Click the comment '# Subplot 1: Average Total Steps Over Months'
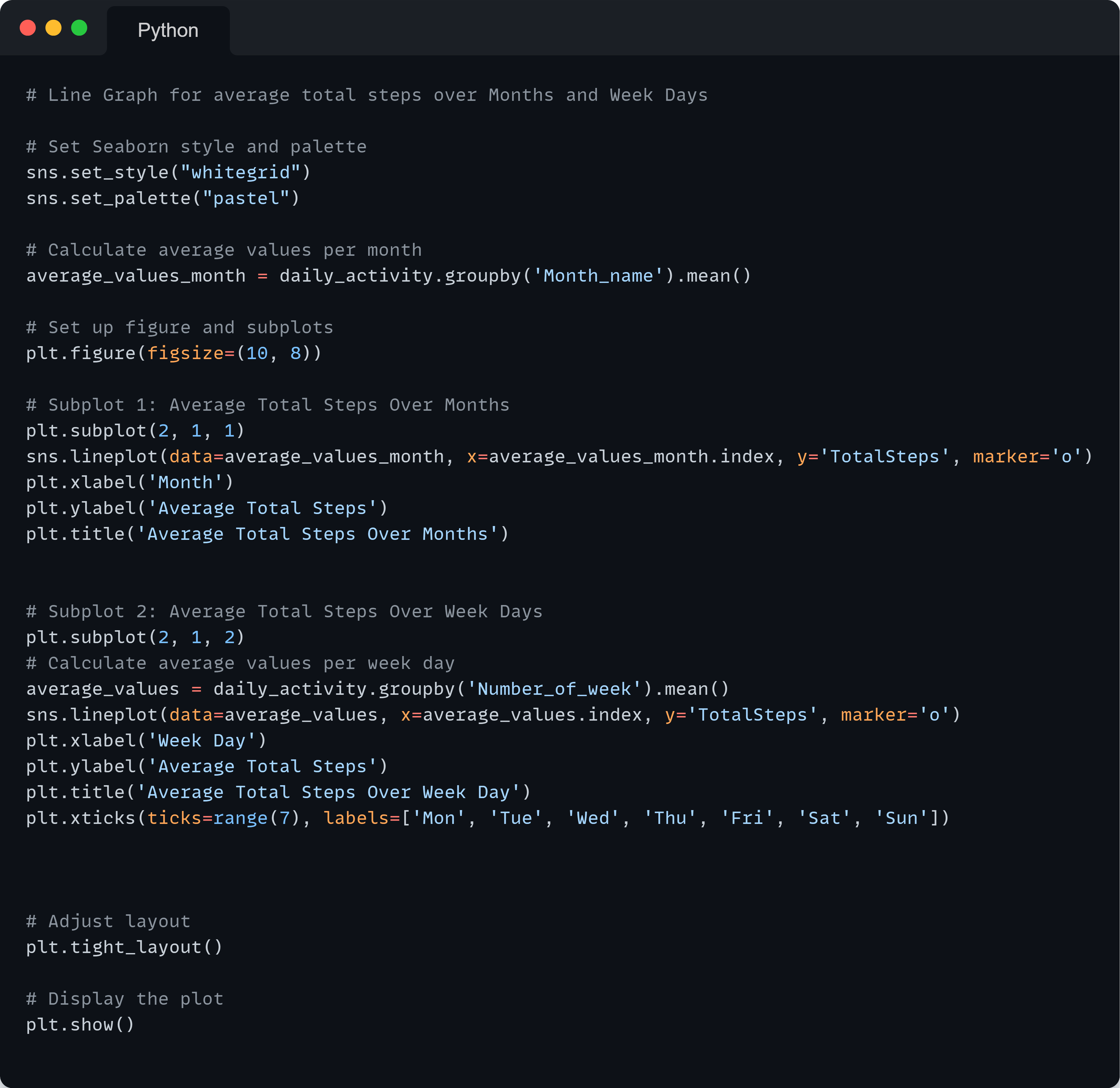 pyautogui.click(x=268, y=405)
